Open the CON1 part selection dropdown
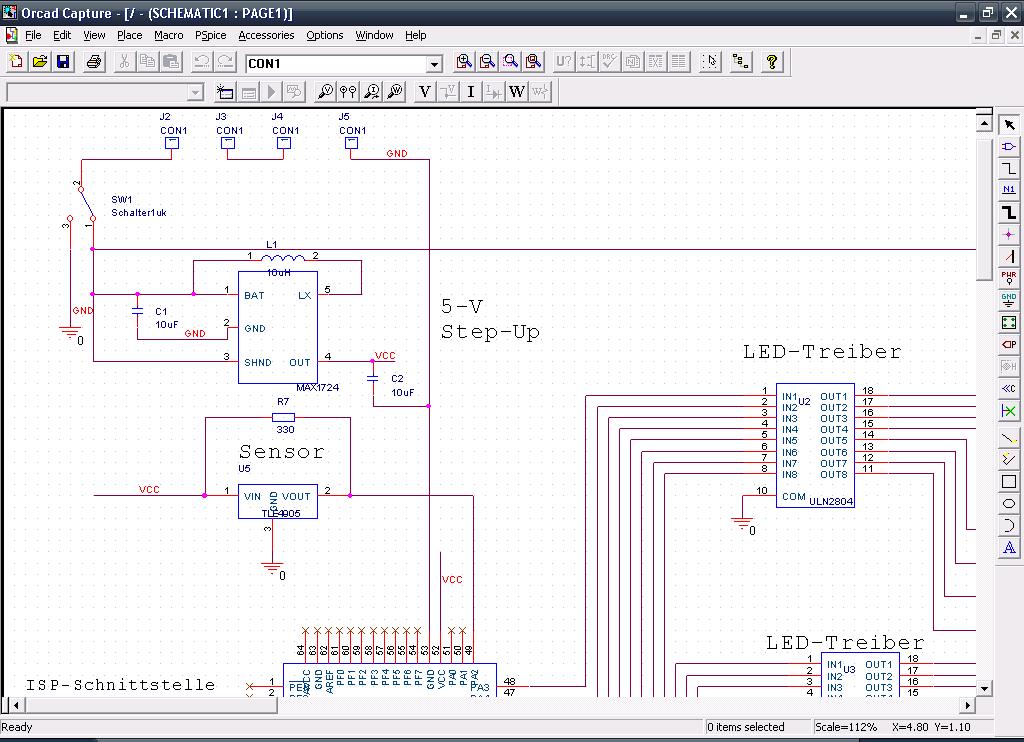 [434, 64]
